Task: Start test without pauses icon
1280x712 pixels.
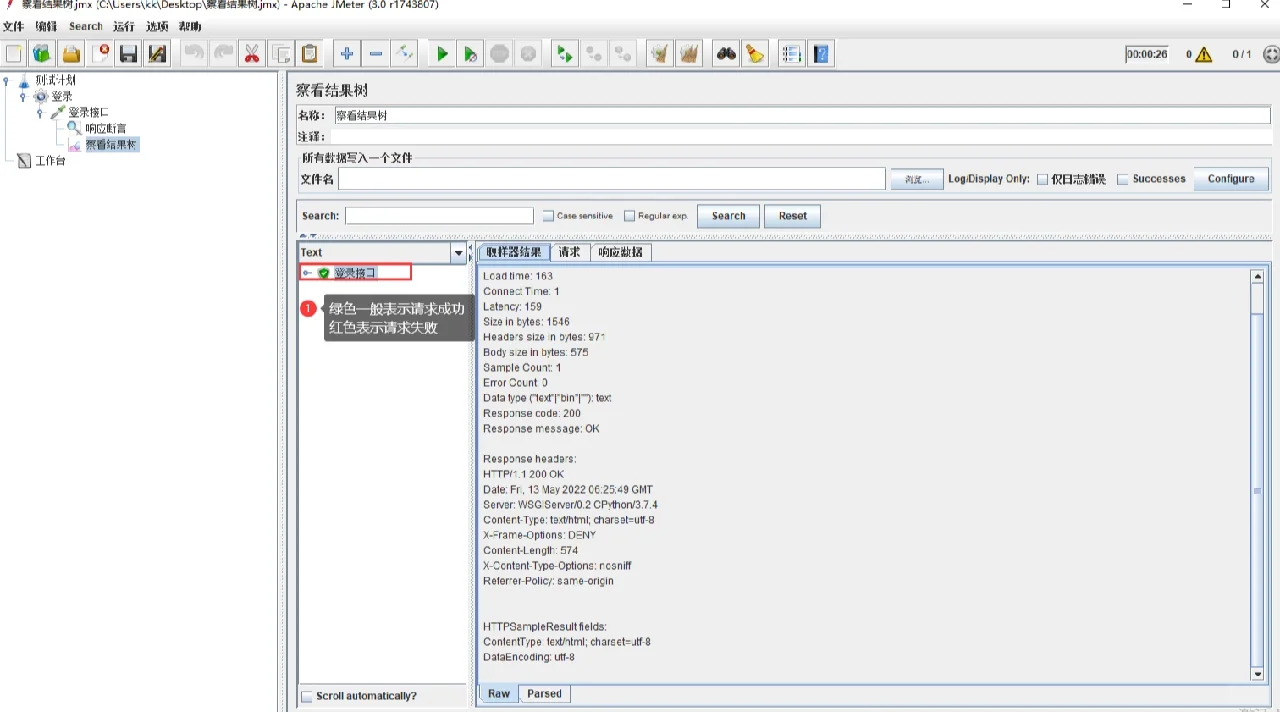Action: pyautogui.click(x=470, y=54)
